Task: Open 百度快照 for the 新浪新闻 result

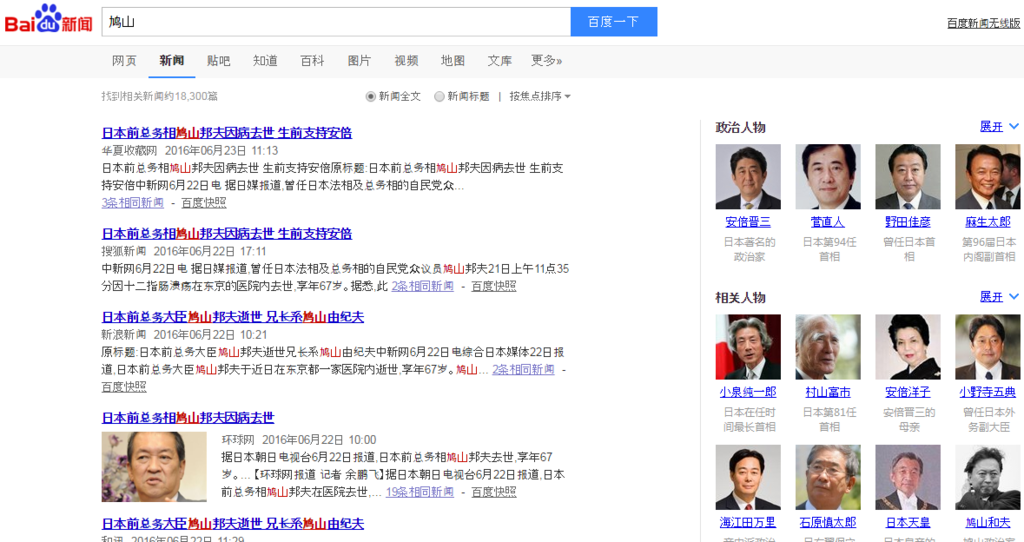Action: (x=124, y=387)
